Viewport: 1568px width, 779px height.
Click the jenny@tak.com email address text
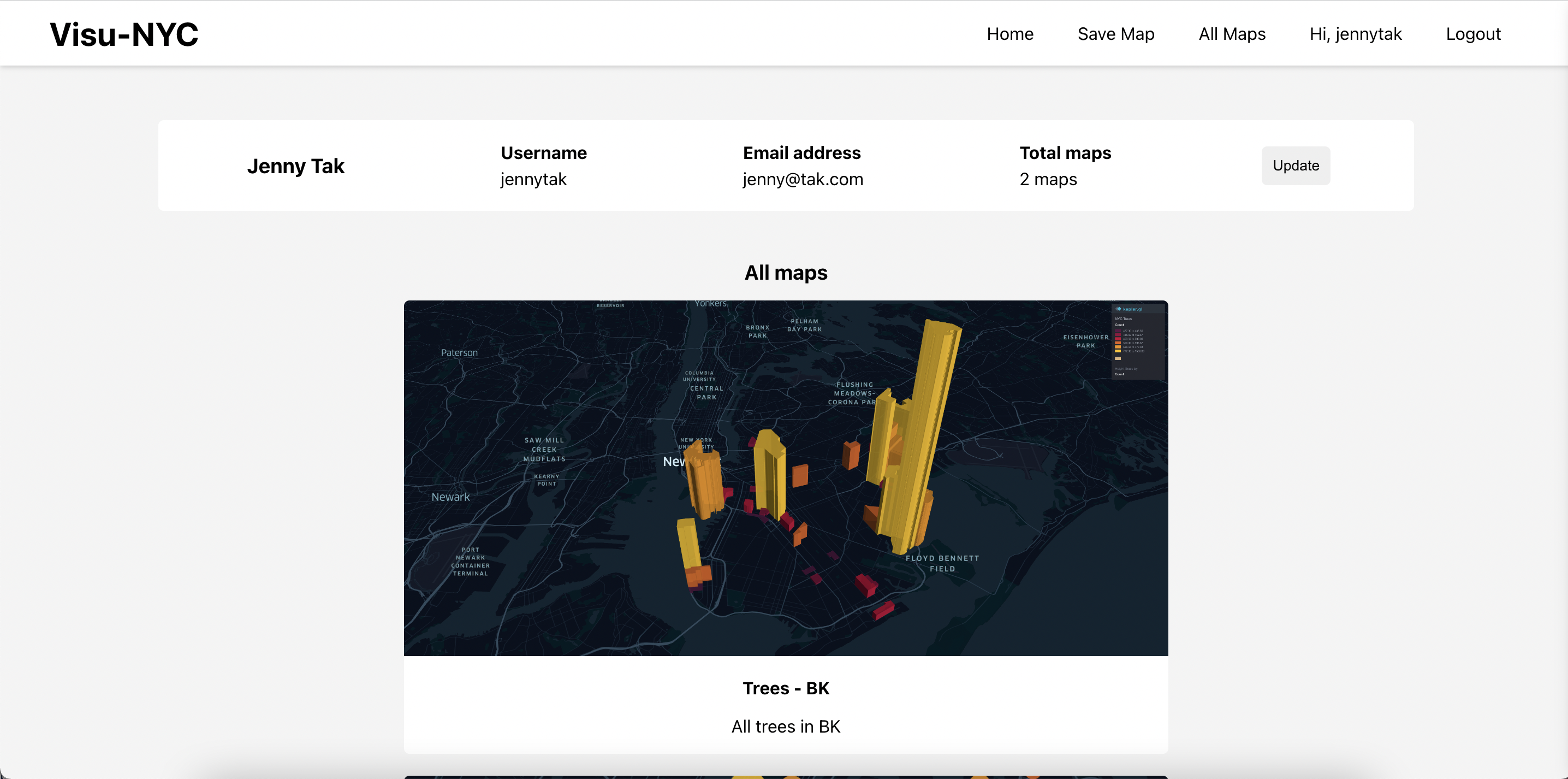(x=803, y=180)
